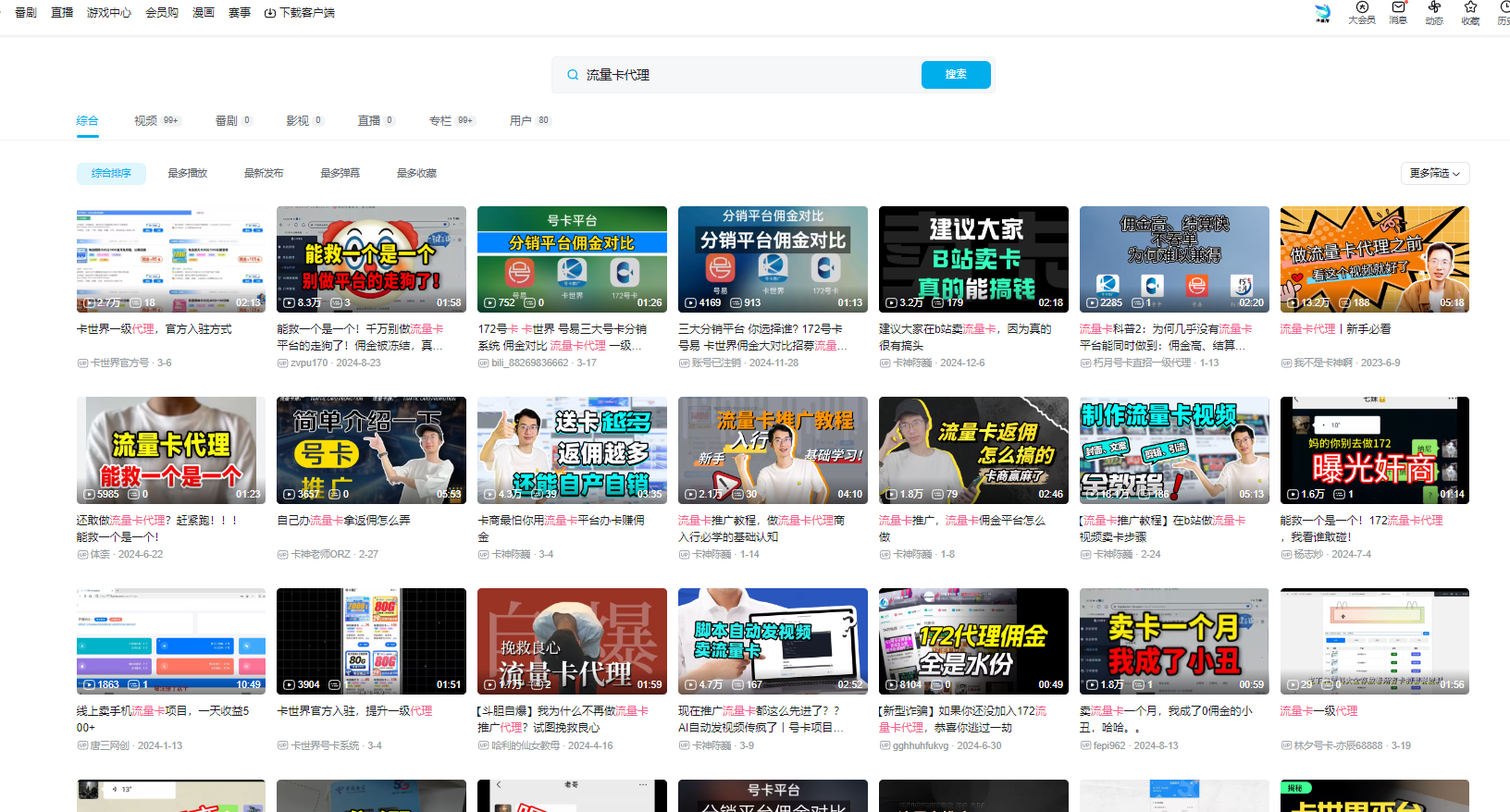Image resolution: width=1510 pixels, height=812 pixels.
Task: Sort results by 最多弹幕
Action: [x=340, y=173]
